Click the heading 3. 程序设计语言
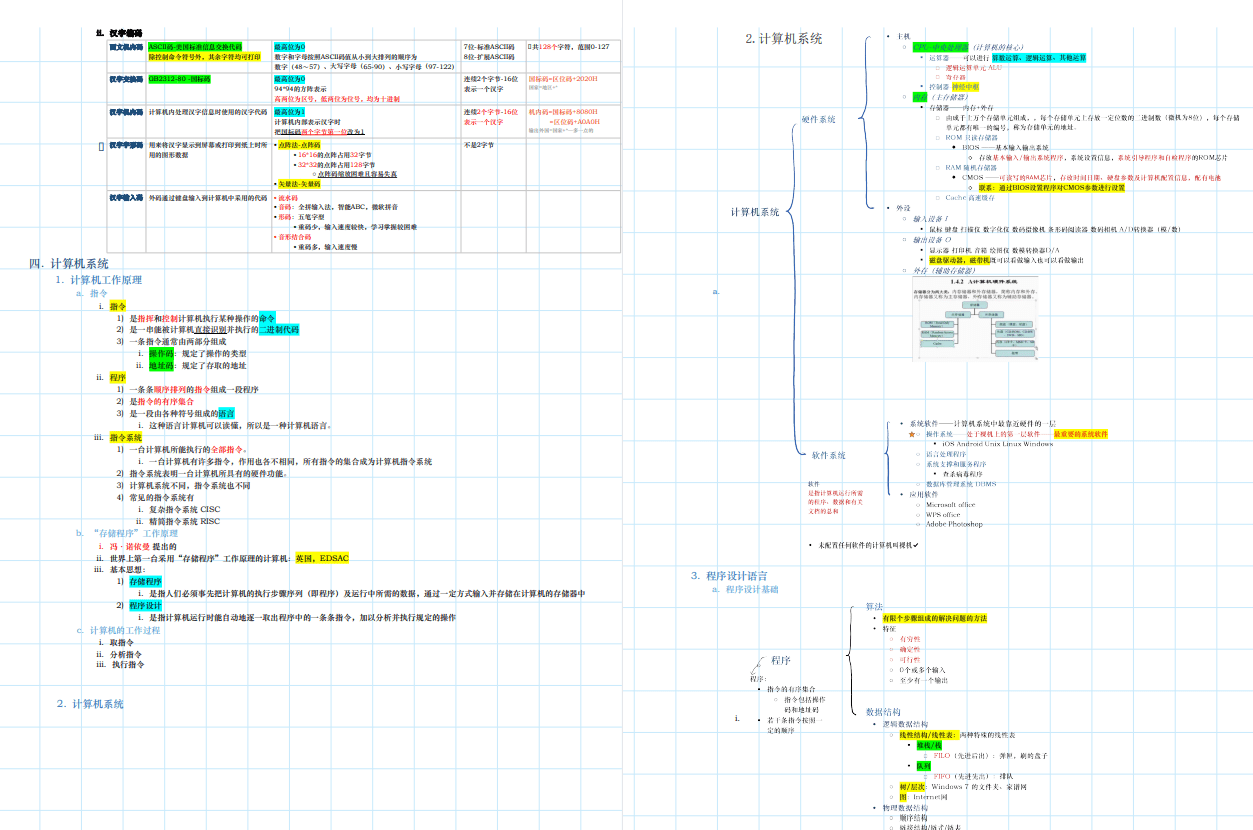The width and height of the screenshot is (1253, 830). pos(730,576)
